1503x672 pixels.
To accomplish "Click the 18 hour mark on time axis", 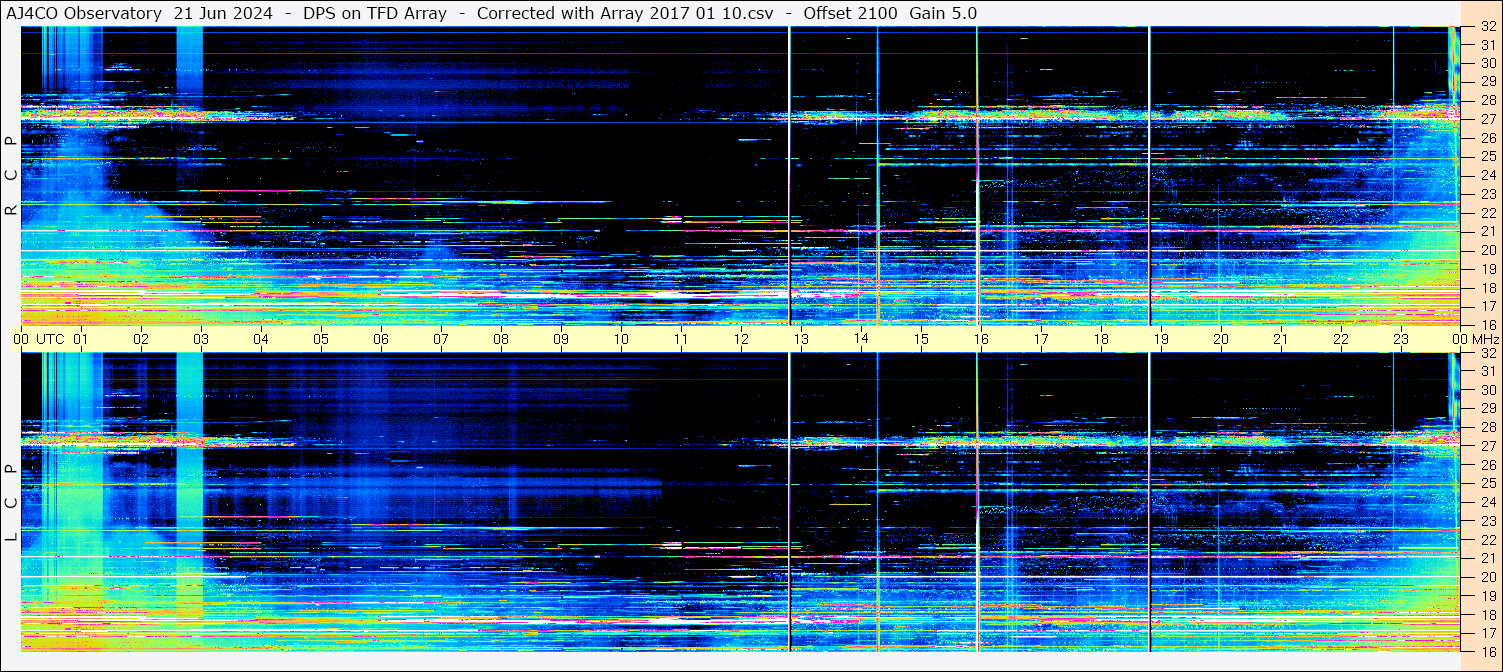I will [x=1101, y=339].
